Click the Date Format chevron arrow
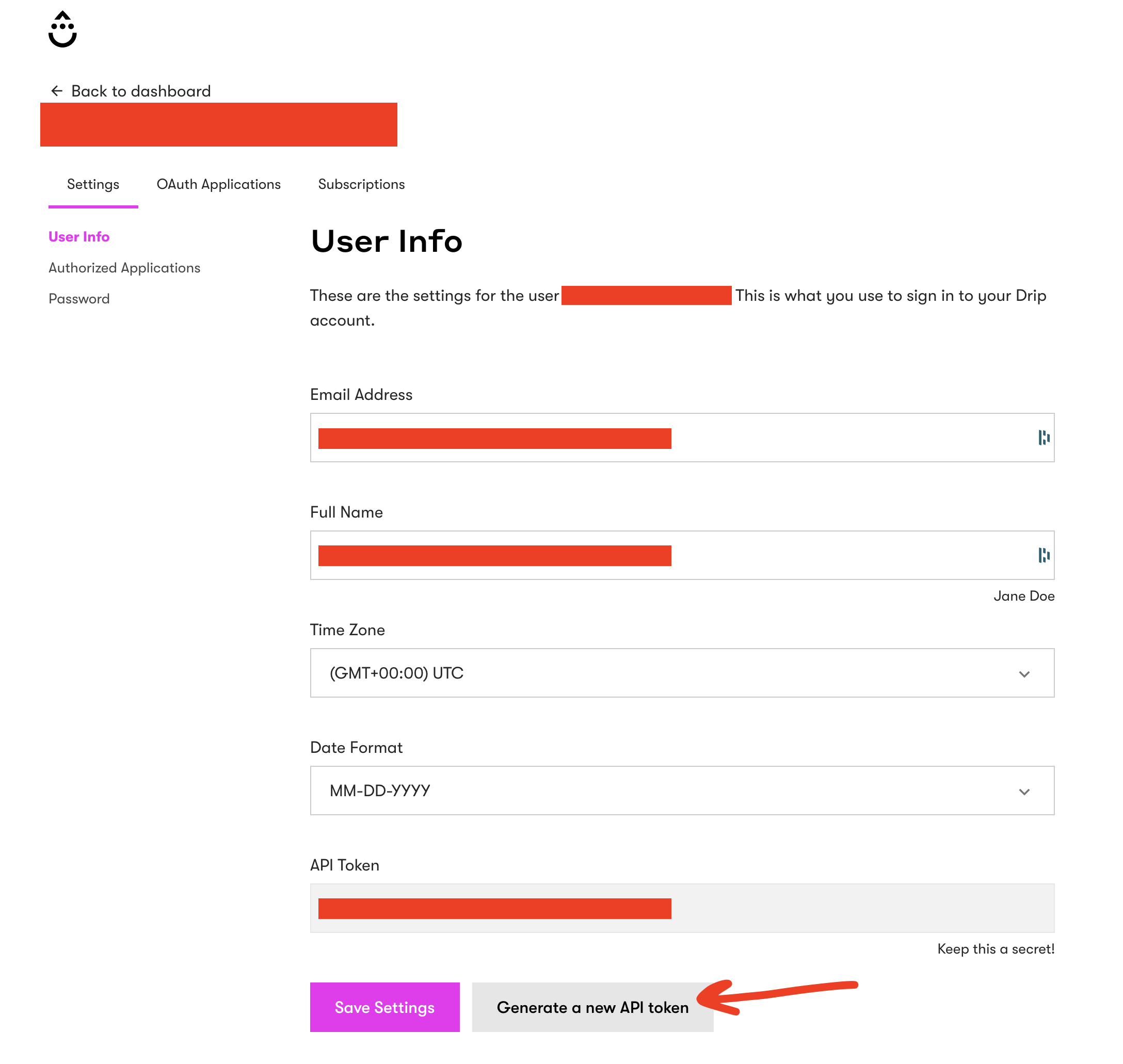The width and height of the screenshot is (1123, 1064). click(1024, 792)
